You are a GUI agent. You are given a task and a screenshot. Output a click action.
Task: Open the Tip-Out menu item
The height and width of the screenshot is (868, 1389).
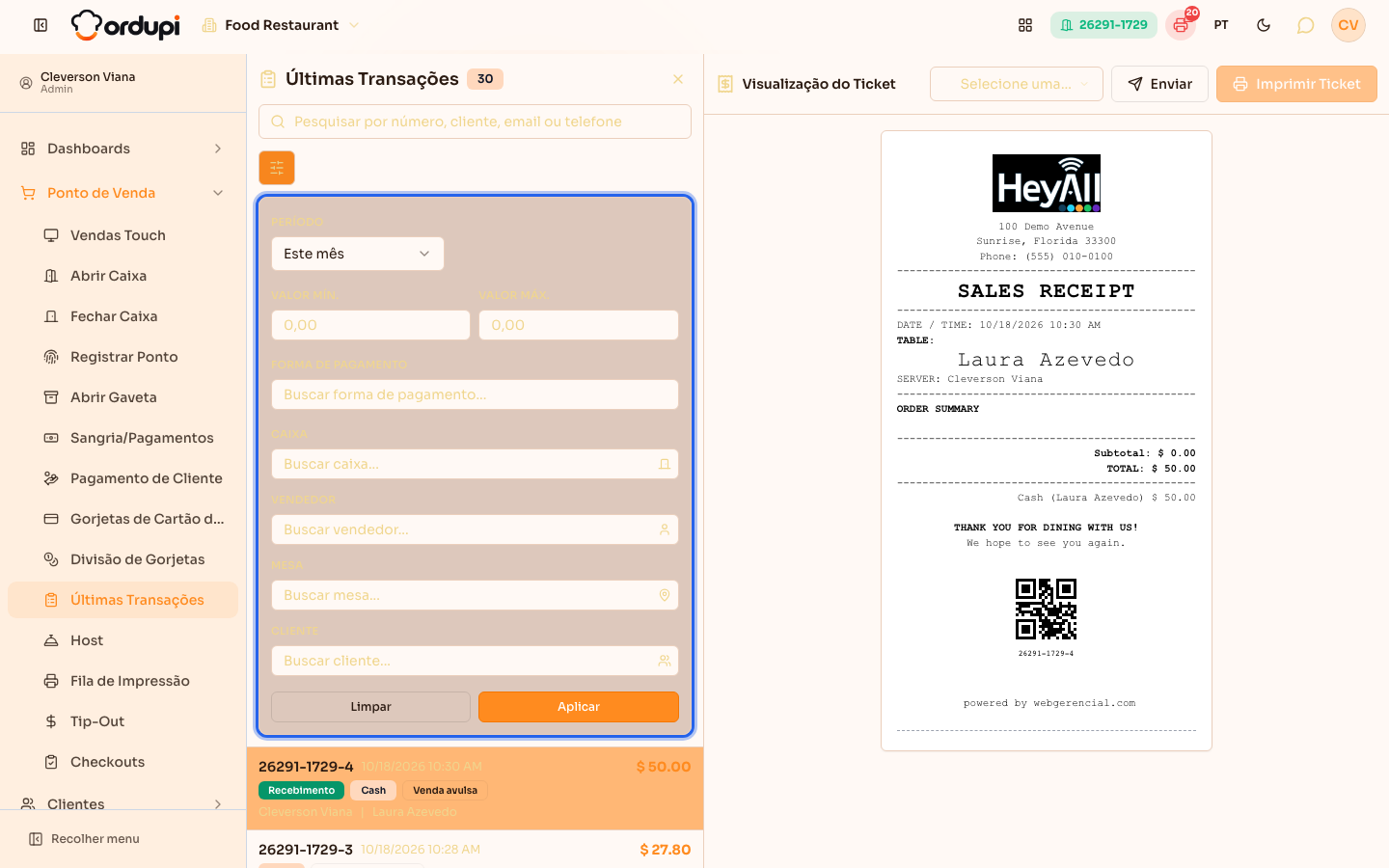pyautogui.click(x=123, y=721)
